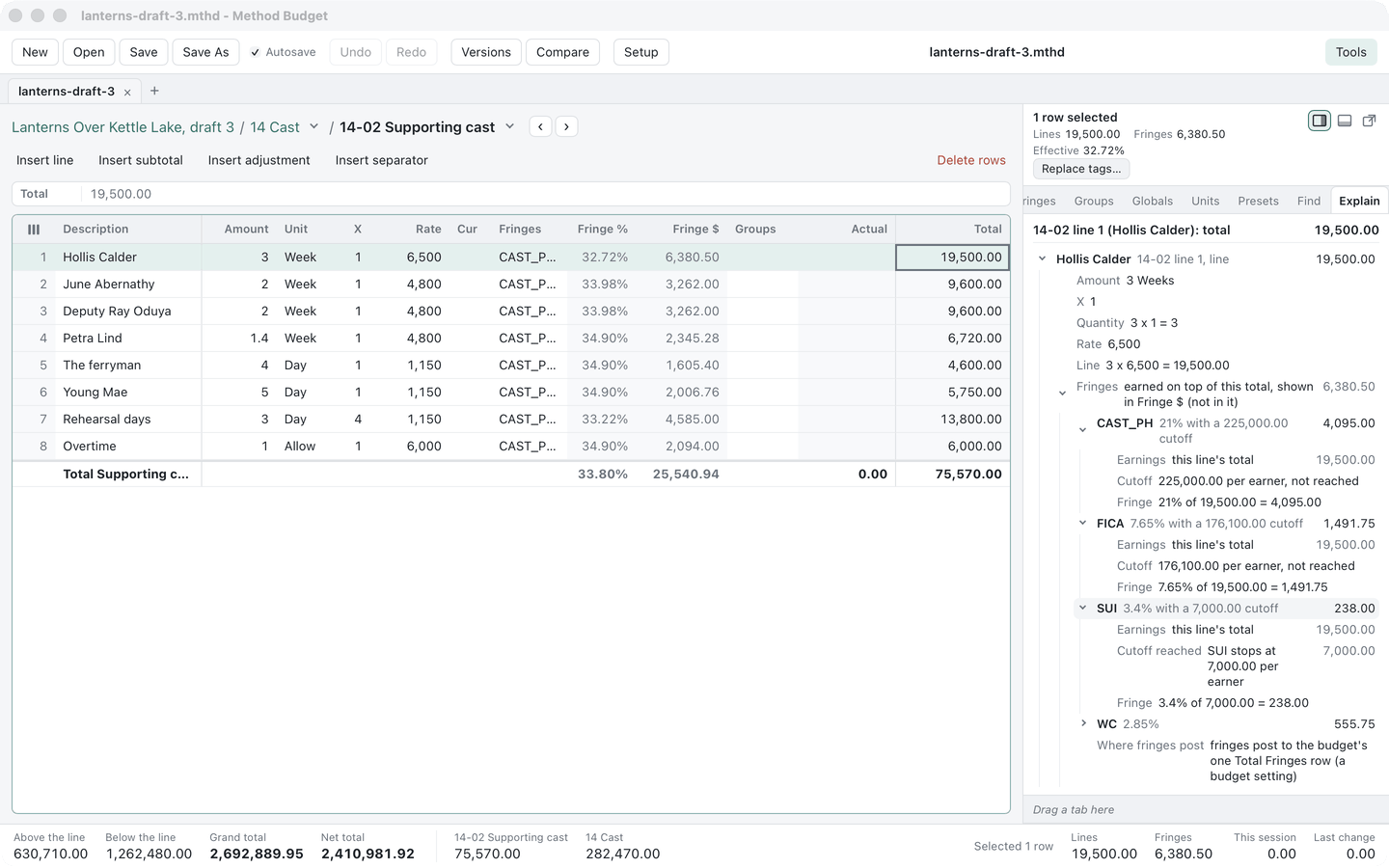
Task: Dock the inspector panel to the right side
Action: tap(1319, 121)
